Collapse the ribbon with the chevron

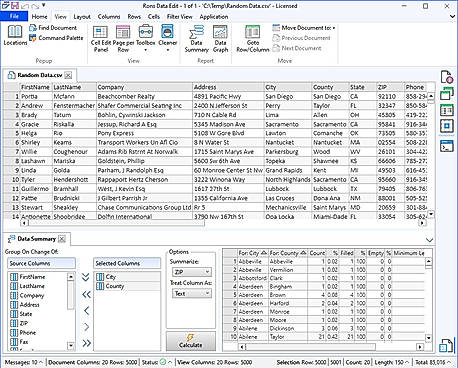point(452,16)
